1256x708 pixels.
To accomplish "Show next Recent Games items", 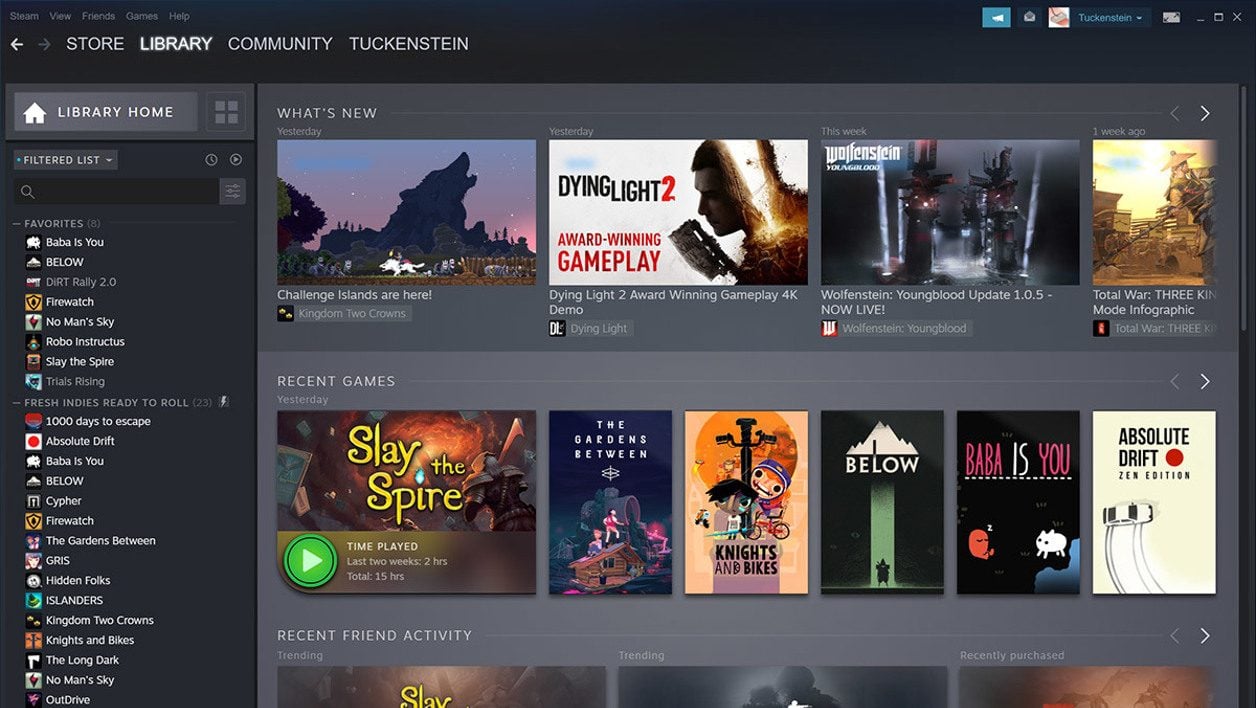I will coord(1205,381).
